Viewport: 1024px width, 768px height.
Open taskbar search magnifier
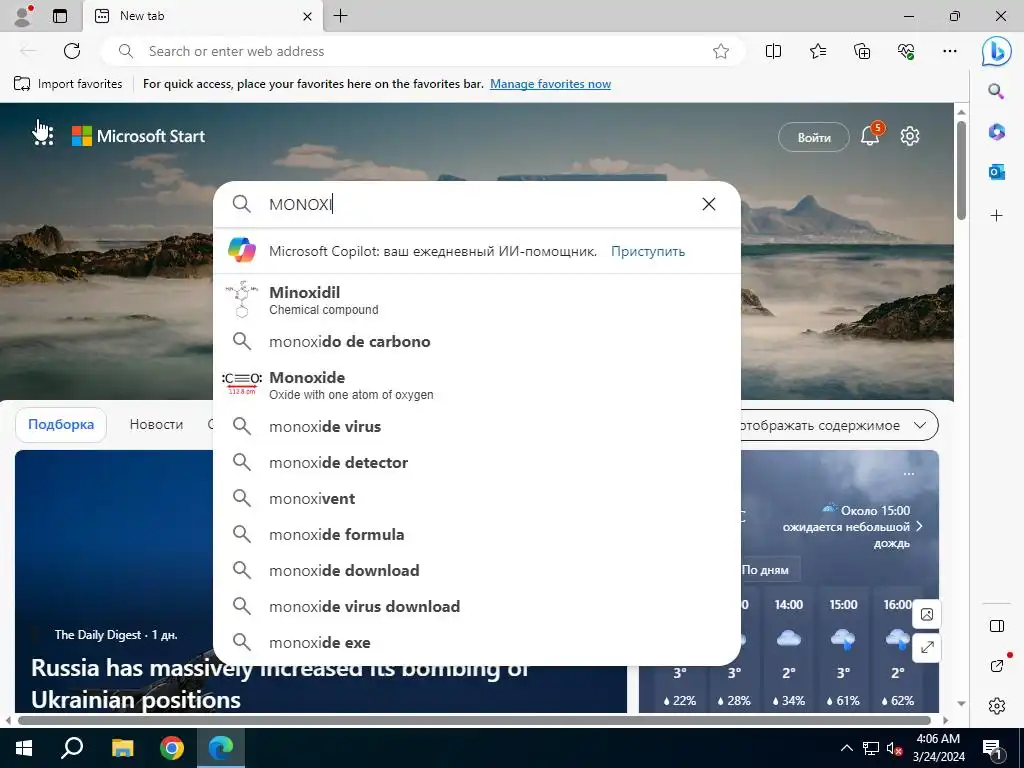72,748
